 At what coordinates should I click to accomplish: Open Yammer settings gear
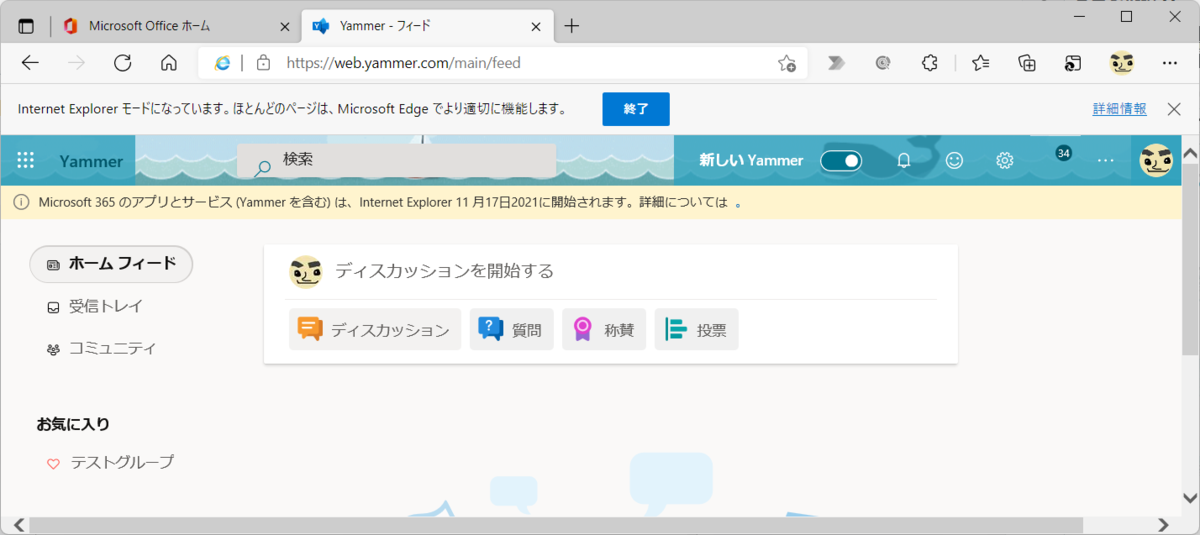1005,160
